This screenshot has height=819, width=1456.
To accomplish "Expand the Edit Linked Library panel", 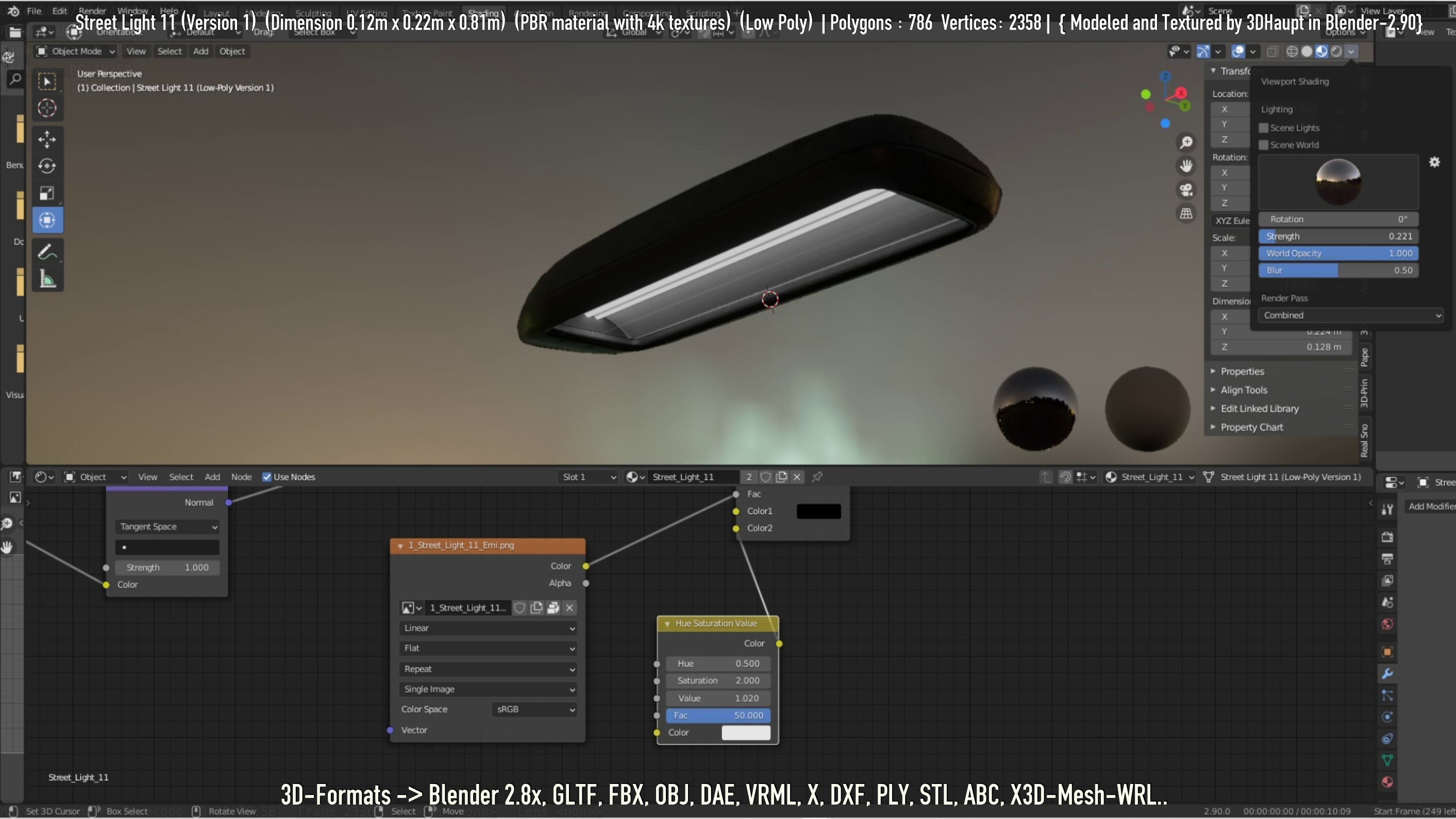I will pos(1259,408).
